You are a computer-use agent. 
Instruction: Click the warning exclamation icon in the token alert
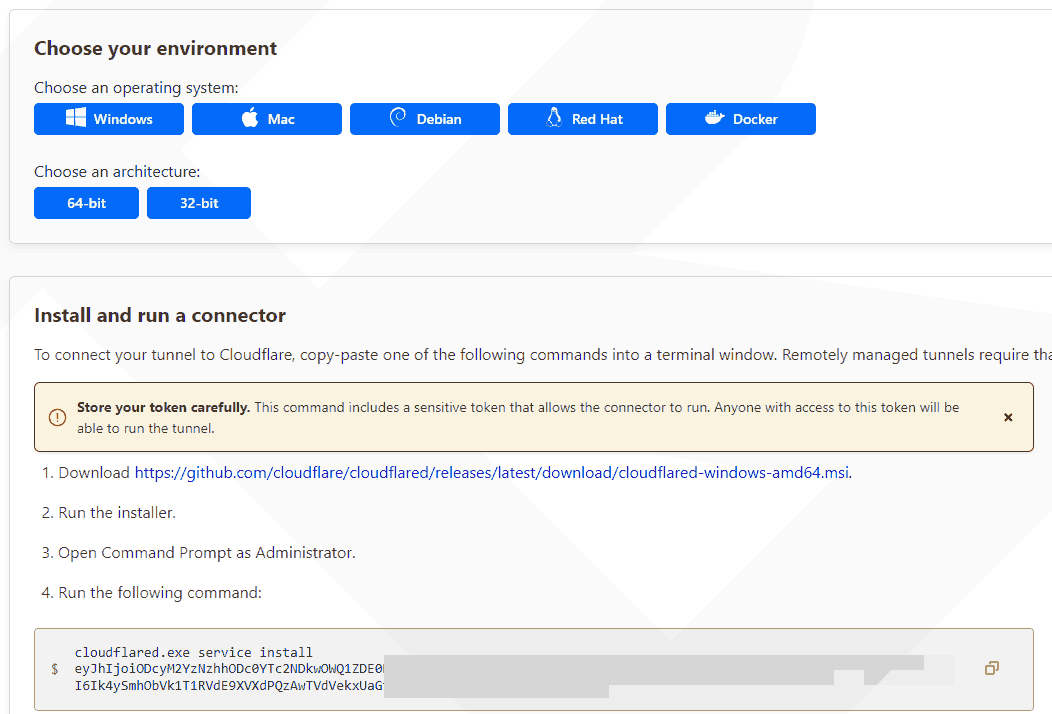[x=58, y=417]
